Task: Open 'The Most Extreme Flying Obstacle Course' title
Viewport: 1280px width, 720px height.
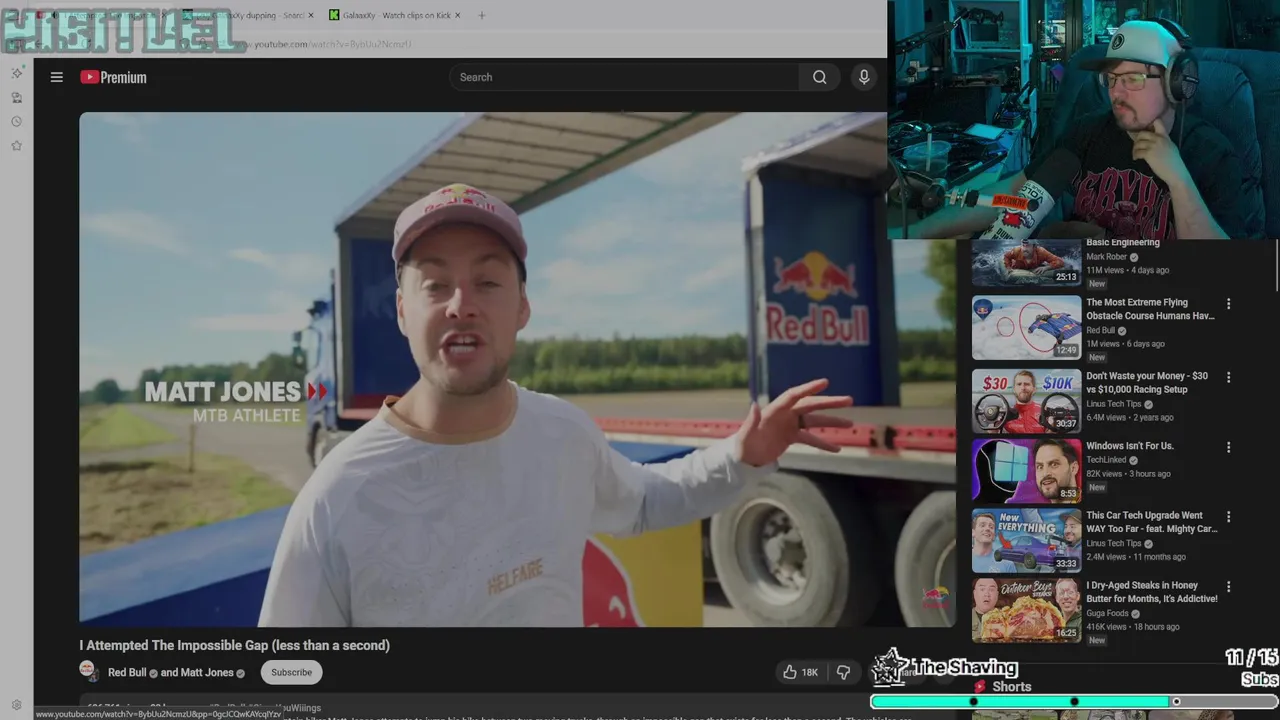Action: (x=1150, y=309)
